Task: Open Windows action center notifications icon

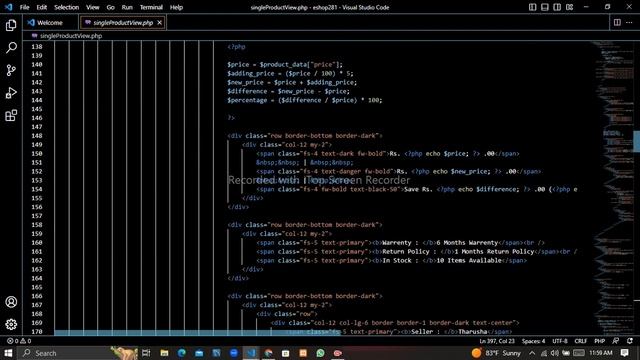Action: coord(624,353)
